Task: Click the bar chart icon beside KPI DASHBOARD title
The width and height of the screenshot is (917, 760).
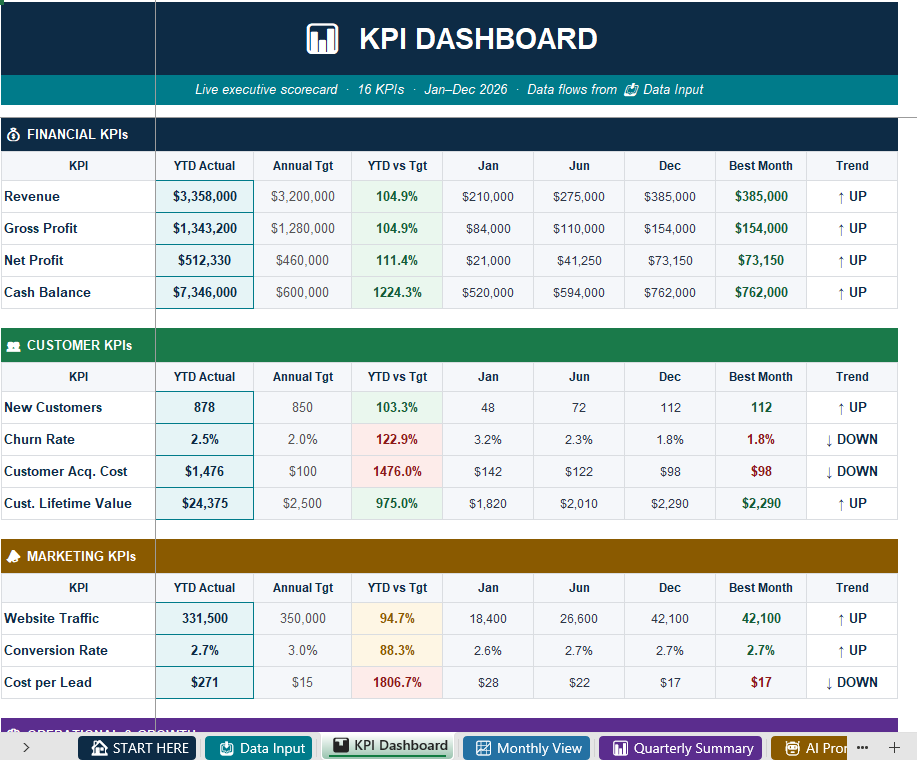Action: click(322, 39)
